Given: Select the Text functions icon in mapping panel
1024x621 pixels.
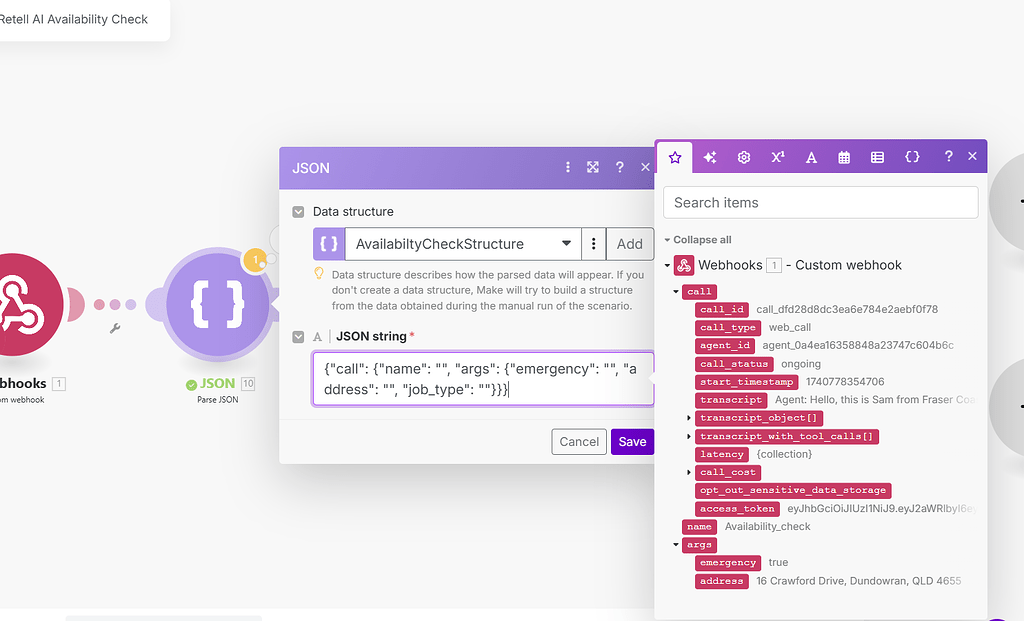Looking at the screenshot, I should [810, 157].
